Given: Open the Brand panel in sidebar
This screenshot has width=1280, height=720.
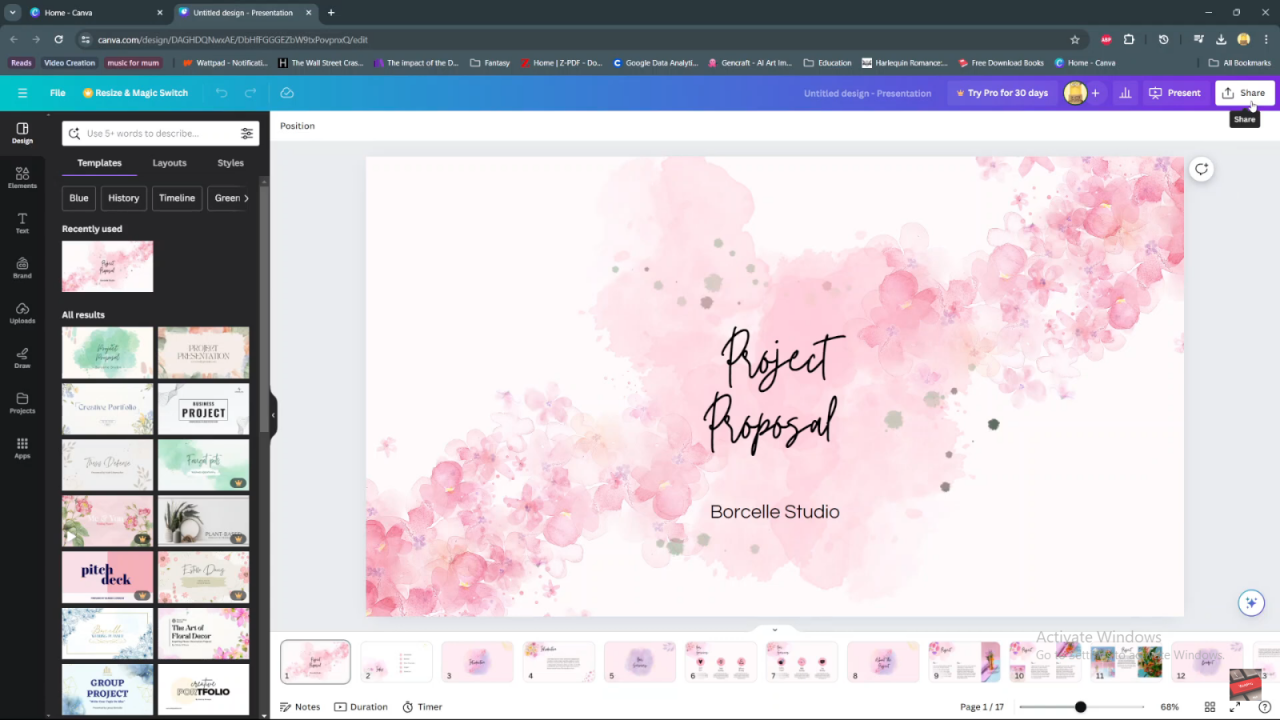Looking at the screenshot, I should click(x=22, y=268).
